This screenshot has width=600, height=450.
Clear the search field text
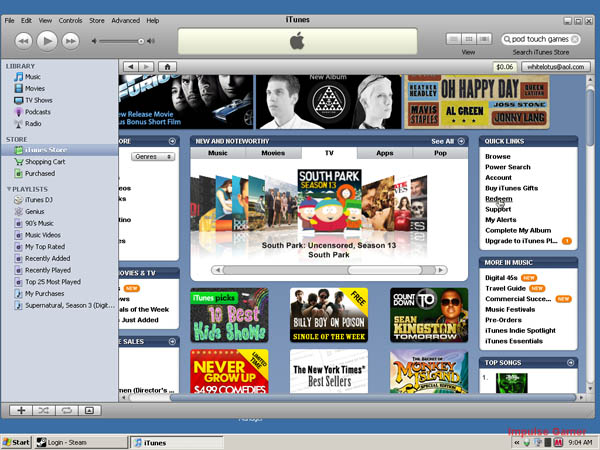[575, 39]
